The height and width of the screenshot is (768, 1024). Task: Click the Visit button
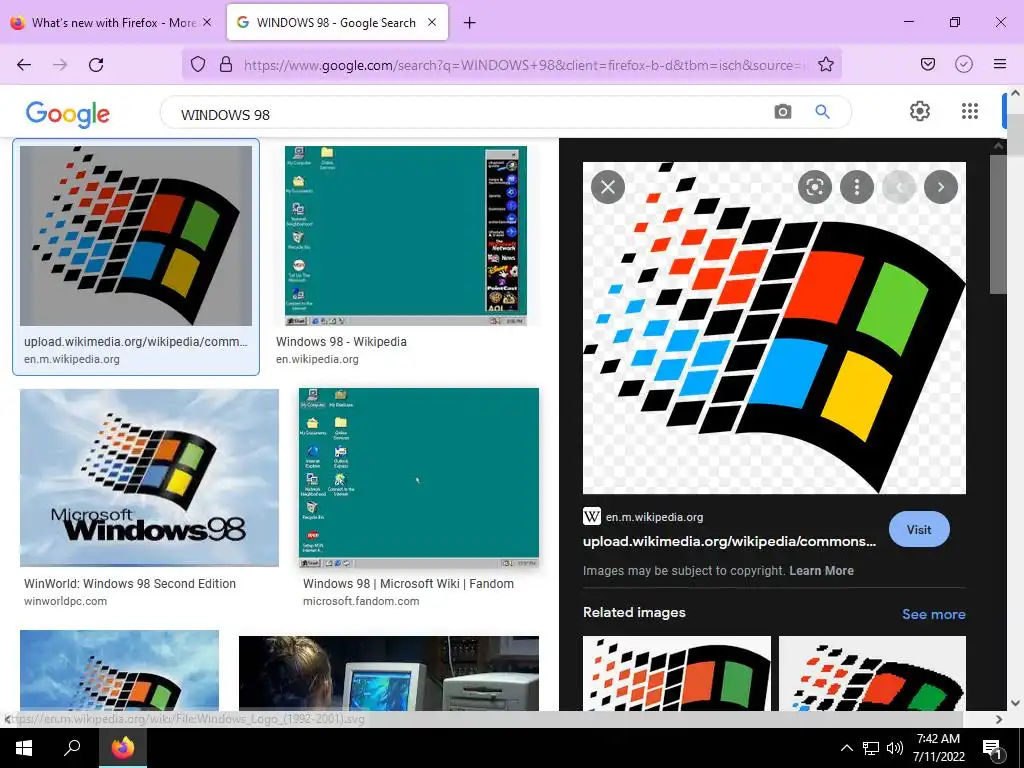click(x=919, y=530)
